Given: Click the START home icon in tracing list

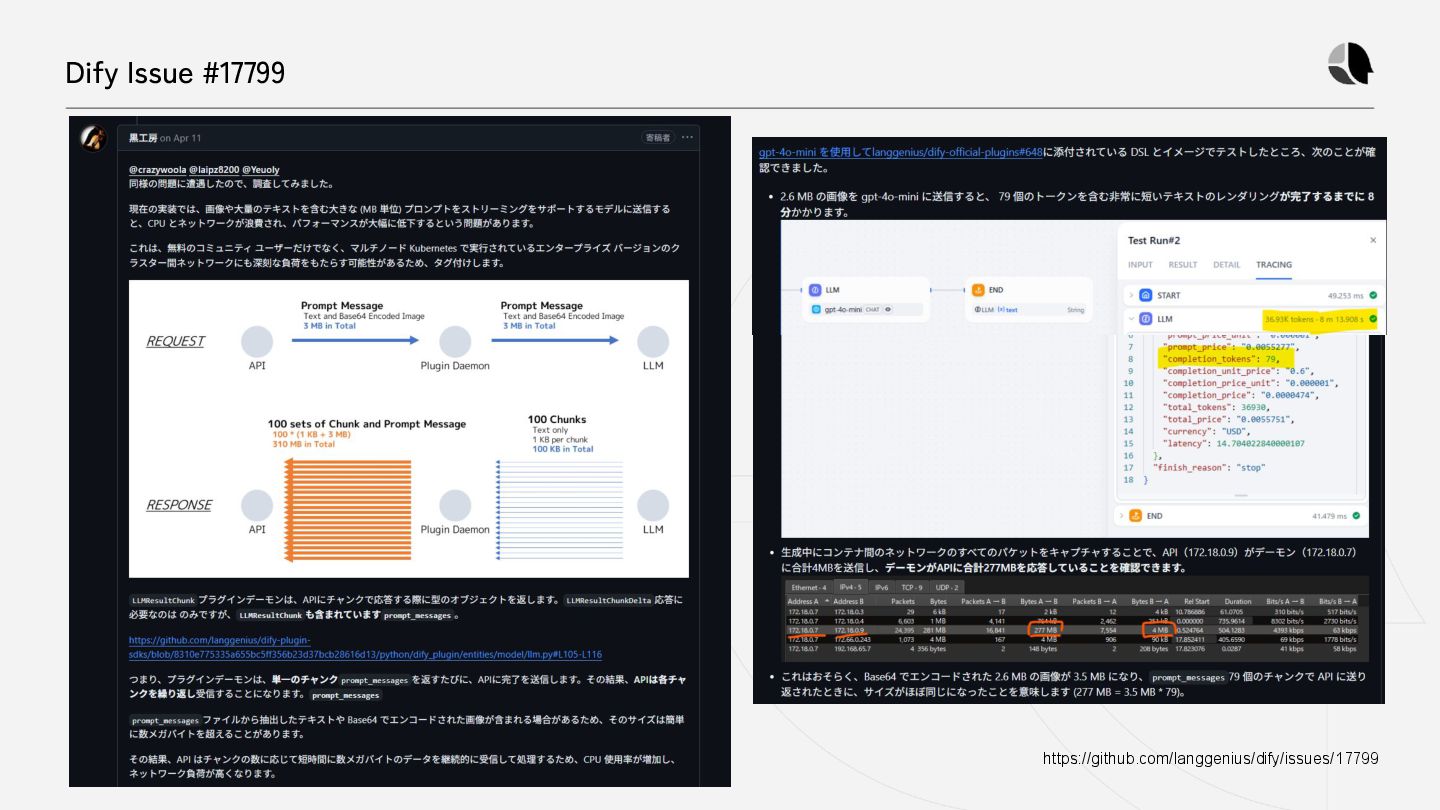Looking at the screenshot, I should pos(1145,295).
